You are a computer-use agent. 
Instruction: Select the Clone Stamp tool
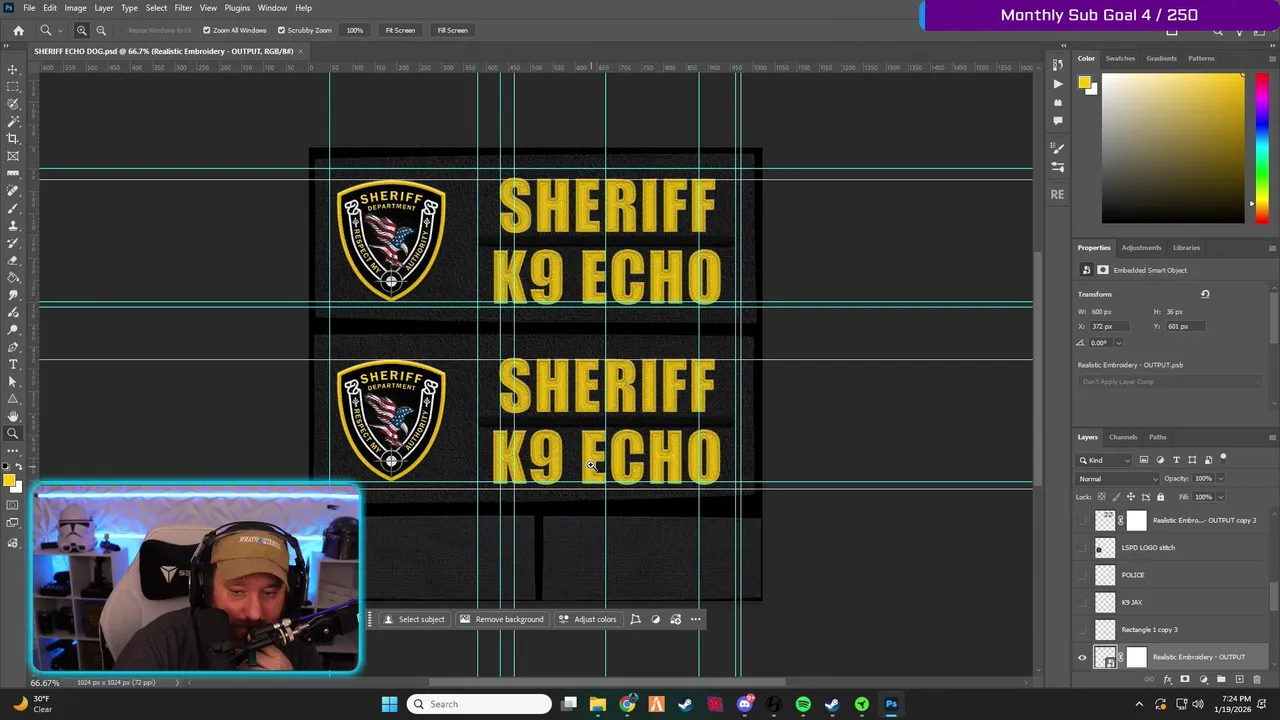click(13, 225)
